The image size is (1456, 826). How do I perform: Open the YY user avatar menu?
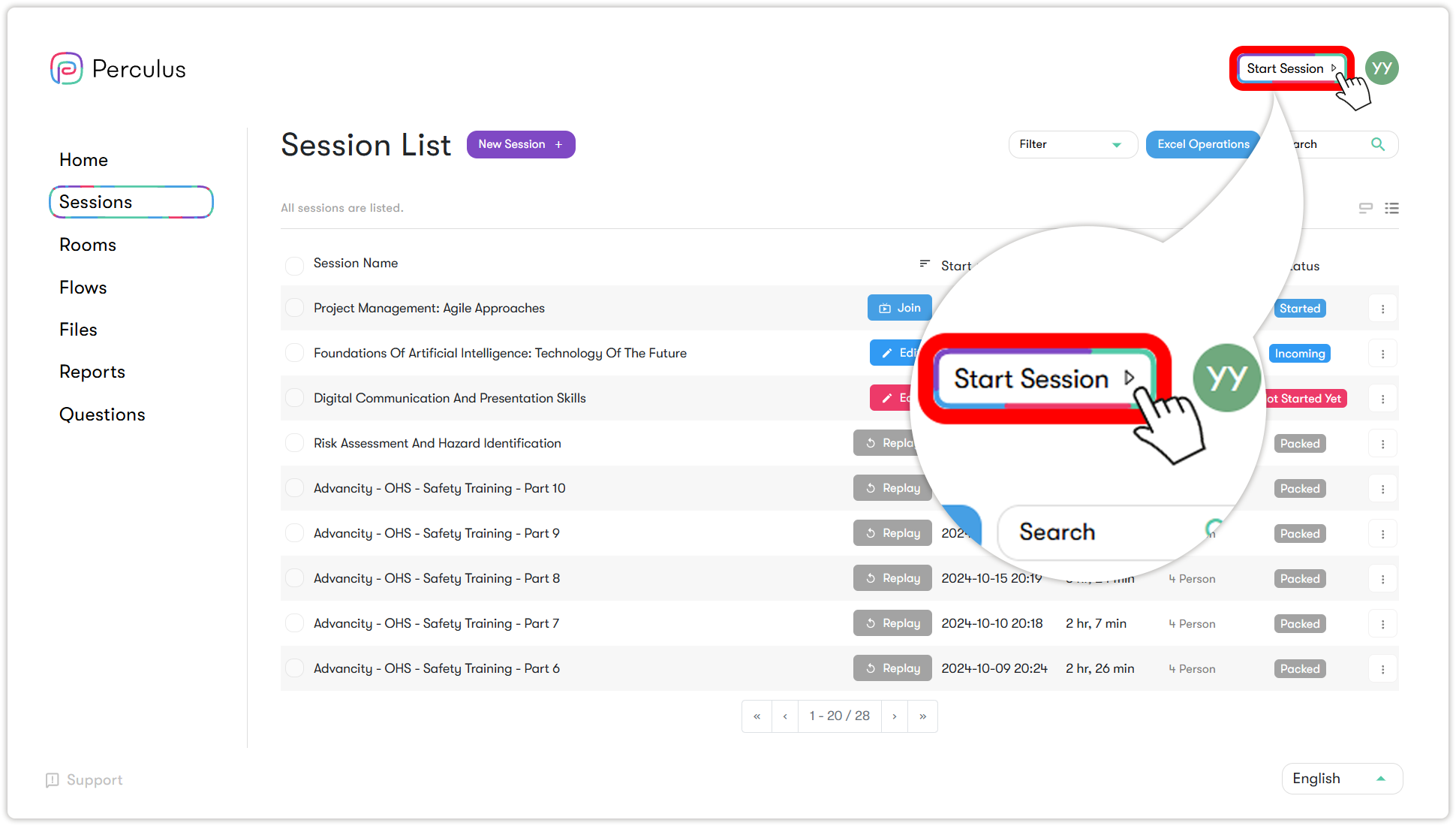[1382, 68]
